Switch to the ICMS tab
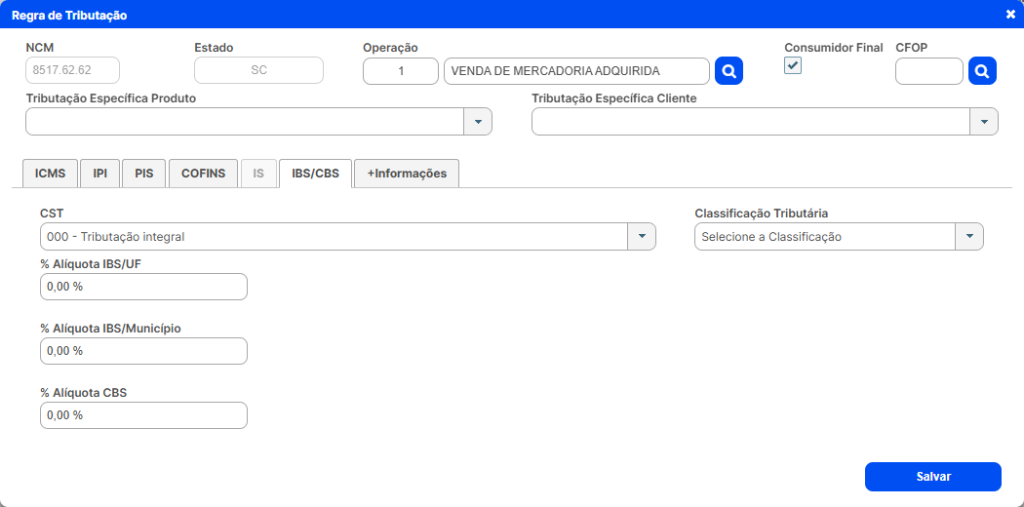 50,173
